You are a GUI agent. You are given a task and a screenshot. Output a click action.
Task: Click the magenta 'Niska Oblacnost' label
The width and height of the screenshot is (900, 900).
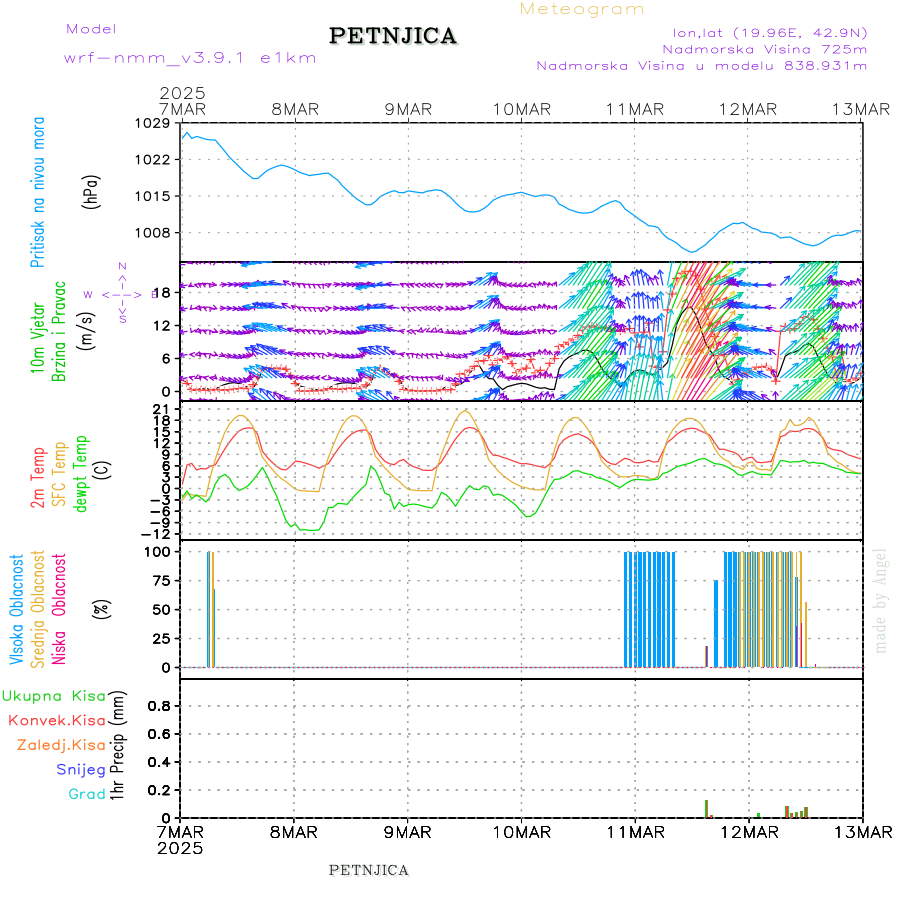pos(59,610)
